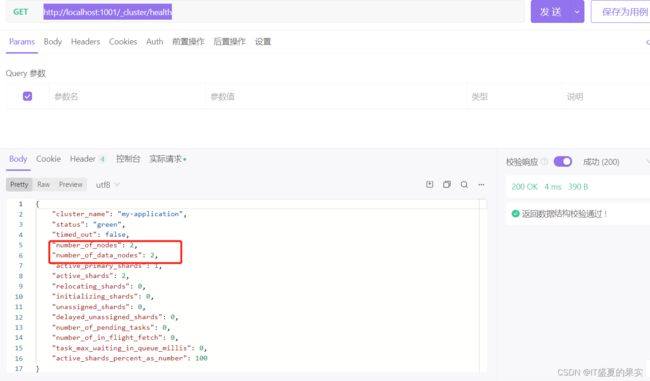The width and height of the screenshot is (650, 381).
Task: Open the Send button dropdown arrow
Action: [577, 12]
